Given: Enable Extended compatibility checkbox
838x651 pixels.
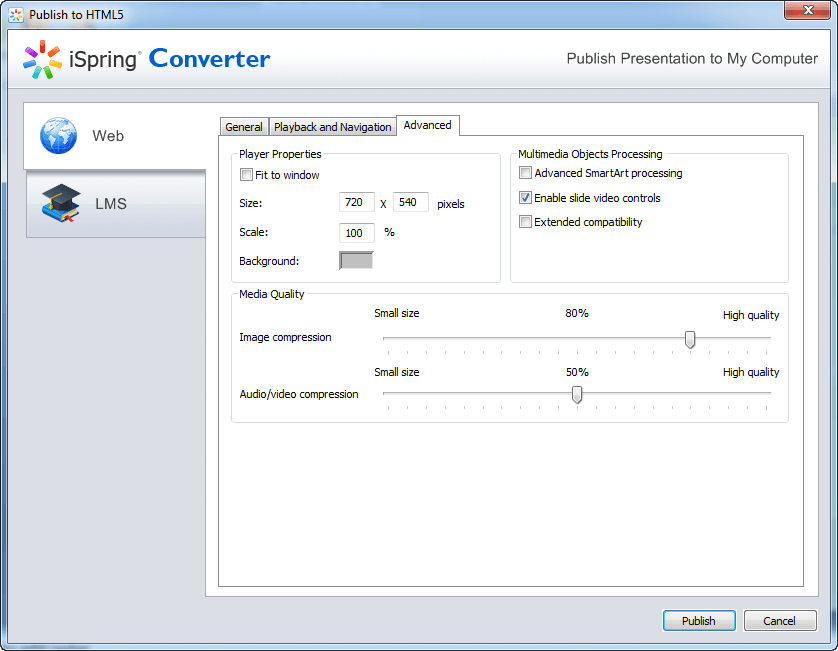Looking at the screenshot, I should tap(525, 222).
